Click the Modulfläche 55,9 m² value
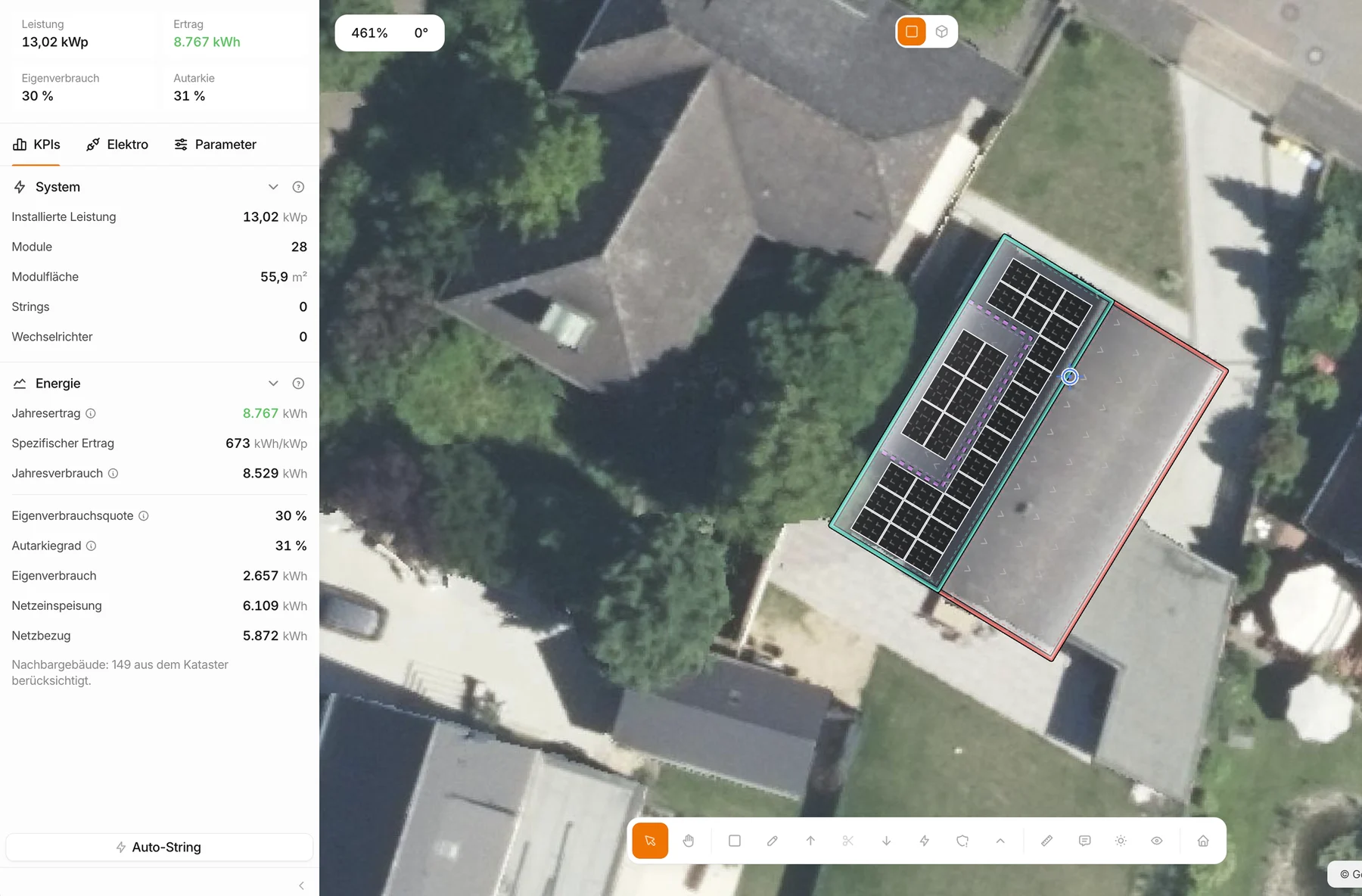Viewport: 1362px width, 896px height. pyautogui.click(x=284, y=277)
